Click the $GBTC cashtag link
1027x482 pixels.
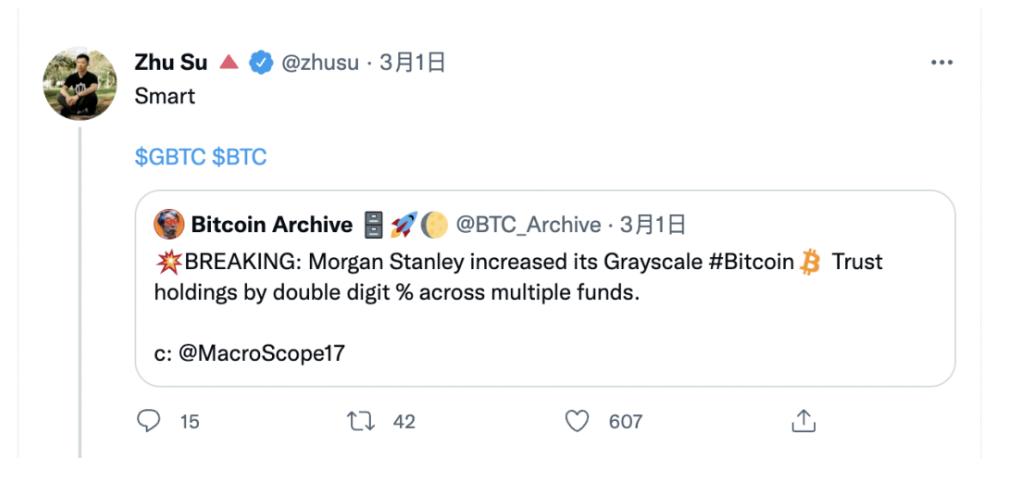click(x=170, y=158)
